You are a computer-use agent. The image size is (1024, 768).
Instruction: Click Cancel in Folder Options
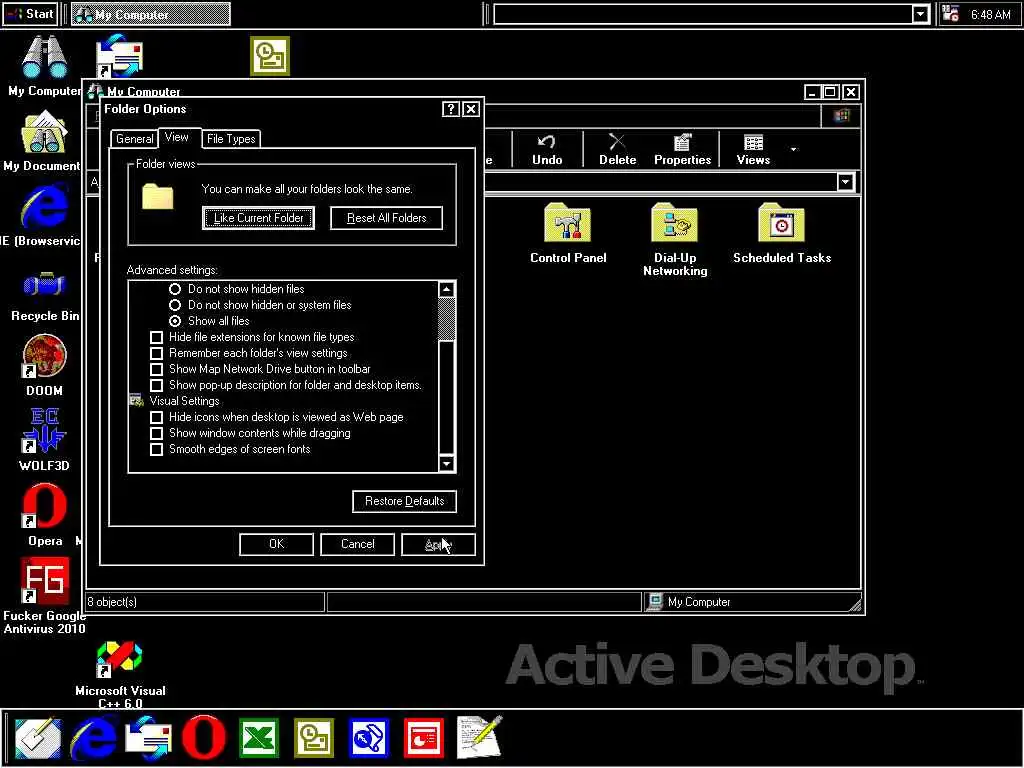[357, 544]
